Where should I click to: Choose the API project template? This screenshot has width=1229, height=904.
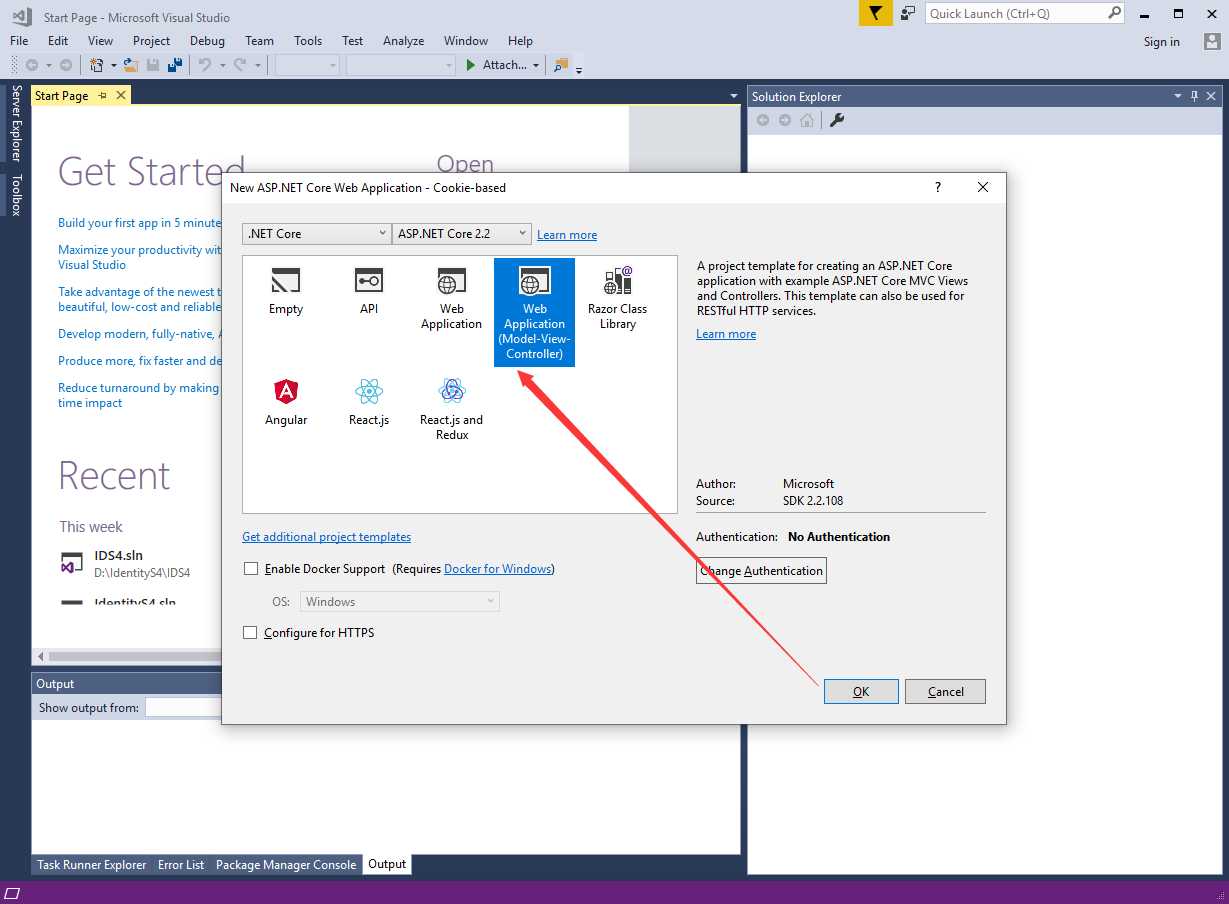pyautogui.click(x=369, y=291)
